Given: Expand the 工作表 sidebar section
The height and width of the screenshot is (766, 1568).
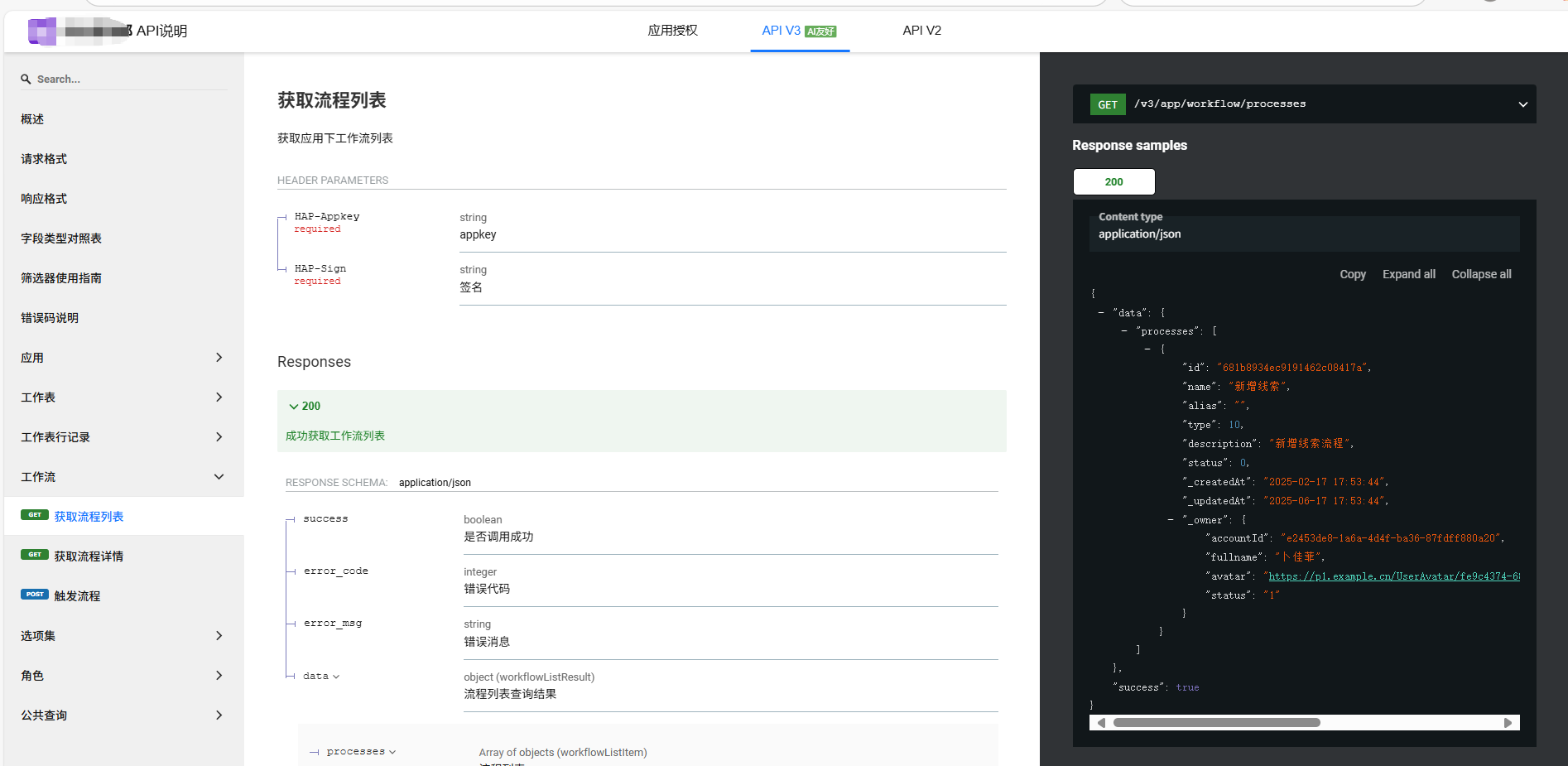Looking at the screenshot, I should (x=219, y=397).
